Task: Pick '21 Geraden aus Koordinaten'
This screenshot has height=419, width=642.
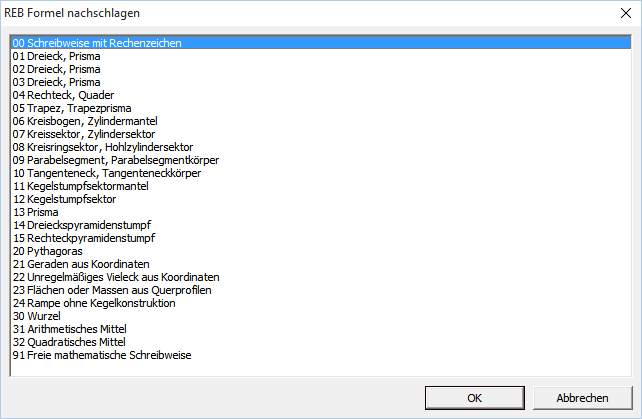Action: point(321,264)
